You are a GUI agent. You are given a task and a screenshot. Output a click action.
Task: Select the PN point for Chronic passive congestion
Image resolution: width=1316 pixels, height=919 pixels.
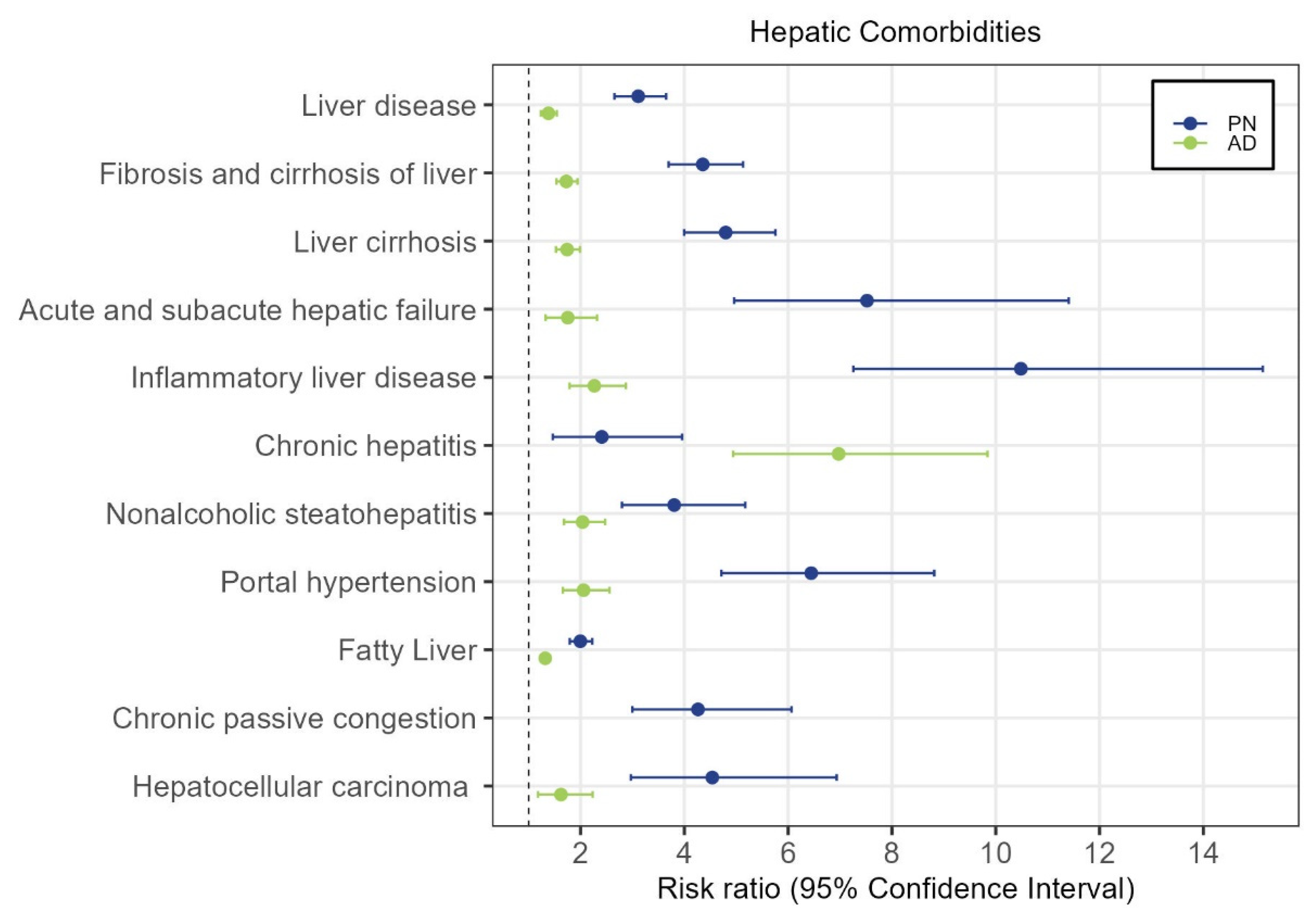point(698,709)
